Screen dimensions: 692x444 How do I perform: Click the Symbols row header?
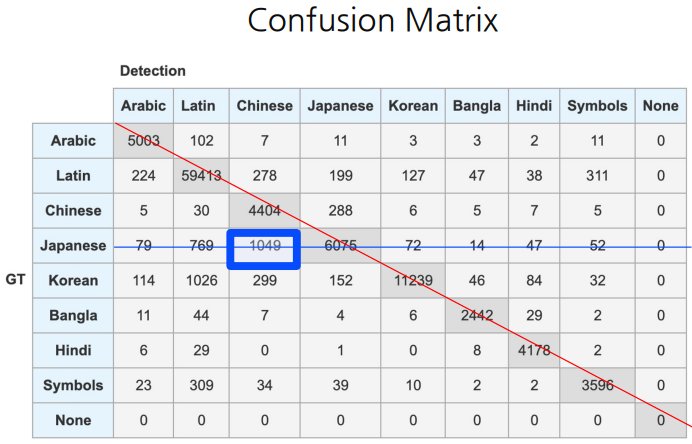tap(73, 385)
